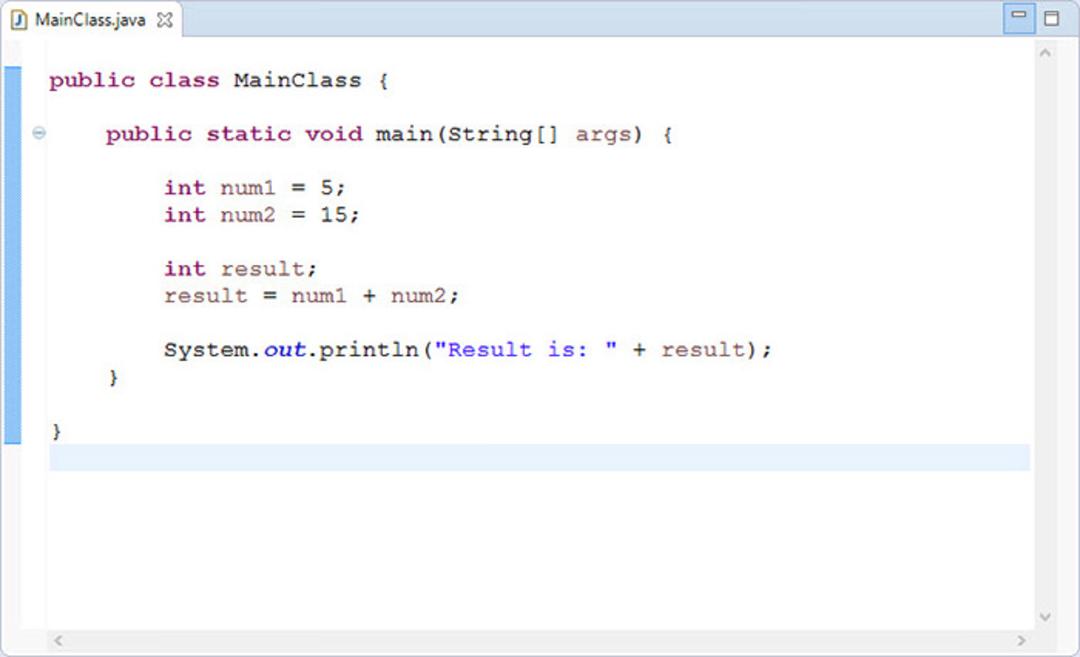Viewport: 1080px width, 657px height.
Task: Click the System.out.println statement
Action: (x=468, y=350)
